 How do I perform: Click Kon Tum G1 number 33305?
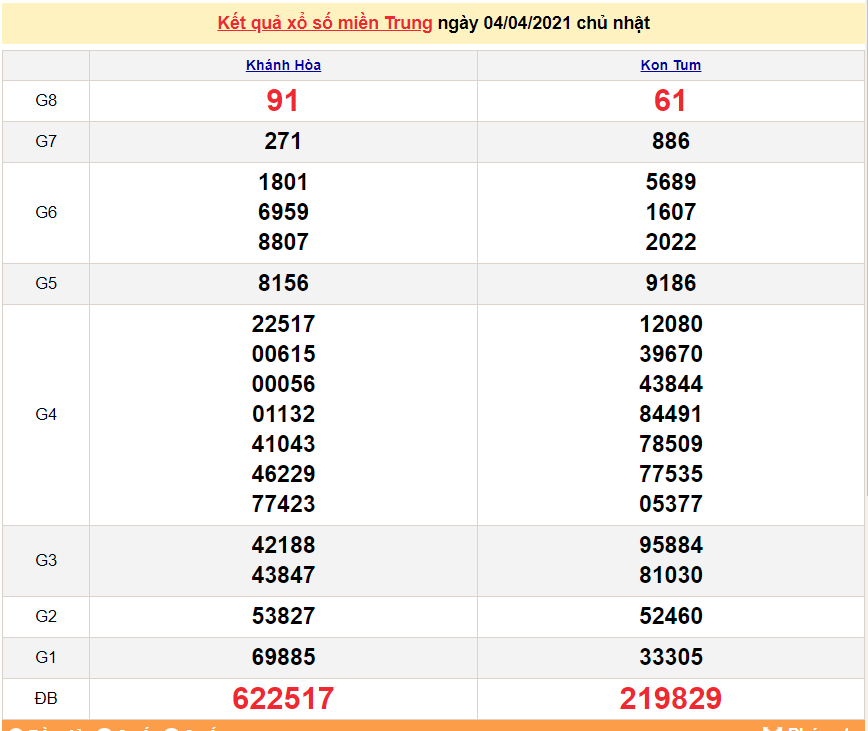pyautogui.click(x=670, y=658)
